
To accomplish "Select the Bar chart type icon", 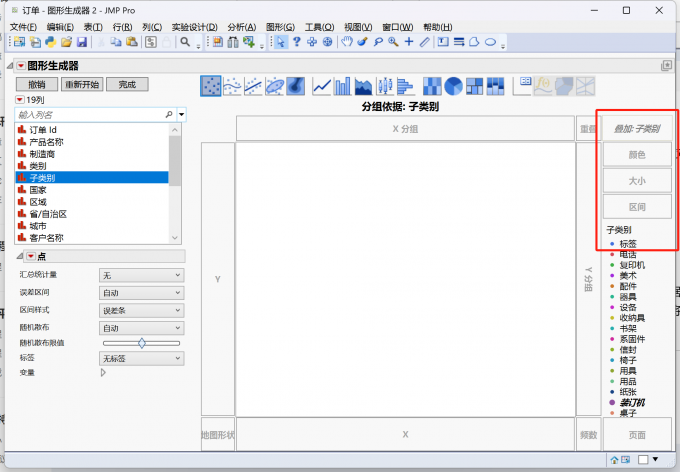I will (x=343, y=87).
